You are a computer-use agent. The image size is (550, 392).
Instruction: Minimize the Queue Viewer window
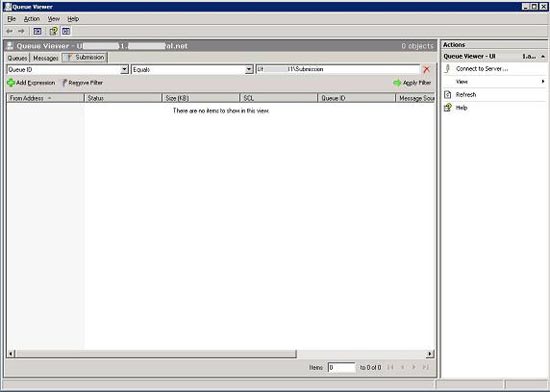pos(525,6)
